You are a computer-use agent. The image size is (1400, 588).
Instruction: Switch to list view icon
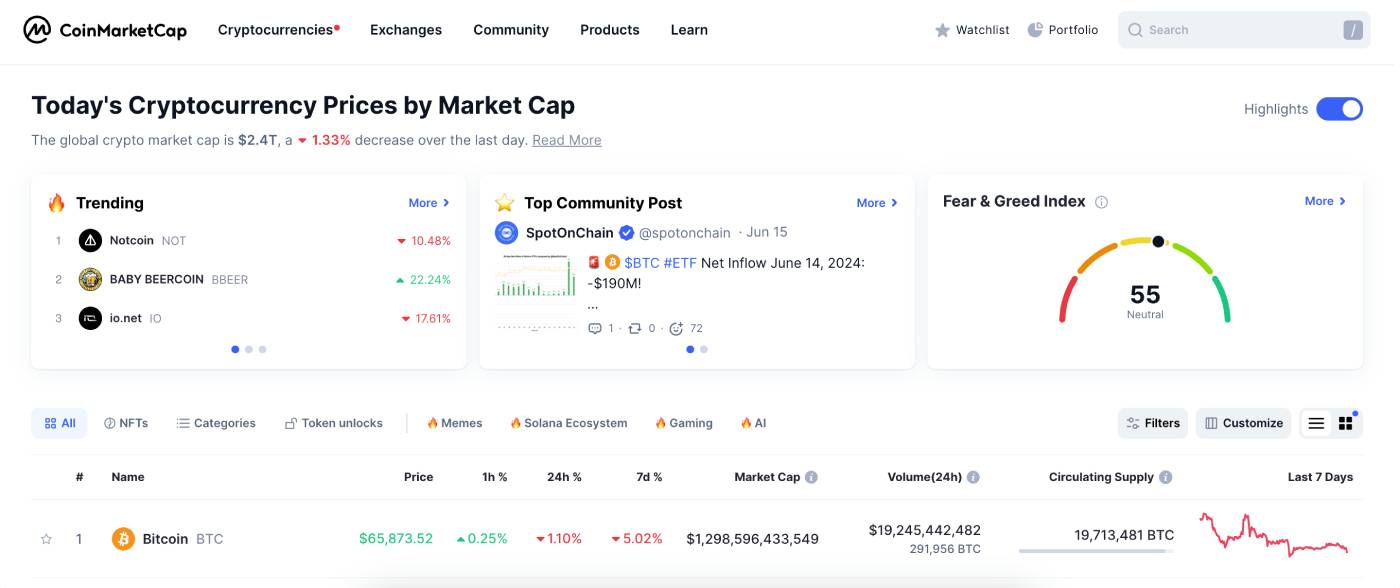coord(1316,423)
